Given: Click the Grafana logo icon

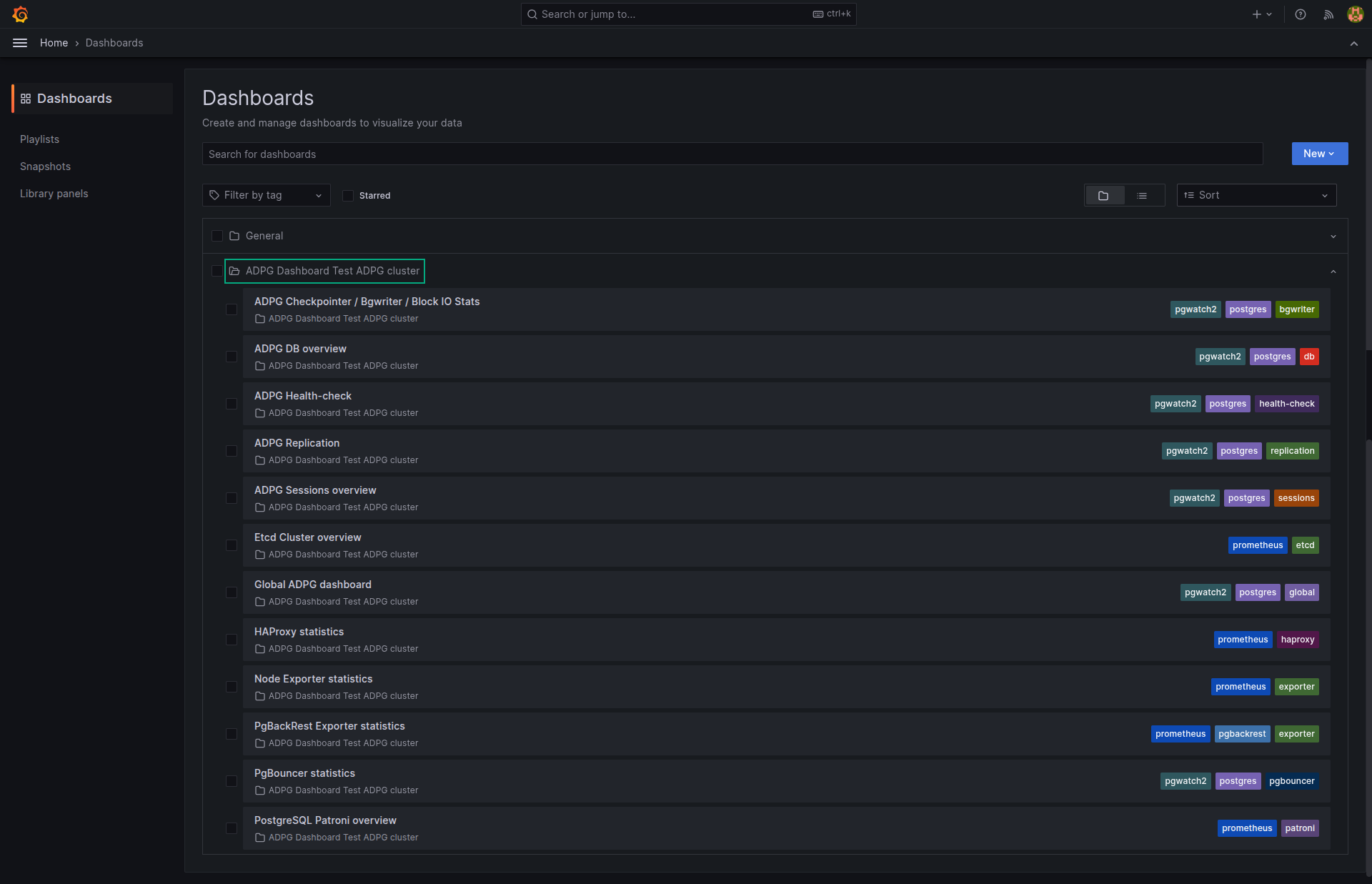Looking at the screenshot, I should click(x=20, y=14).
